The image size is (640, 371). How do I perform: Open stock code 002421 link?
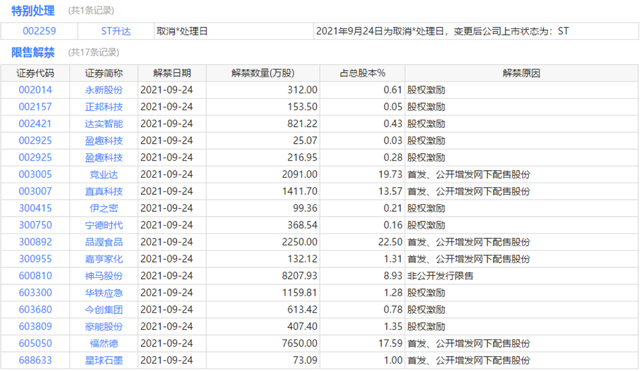35,124
